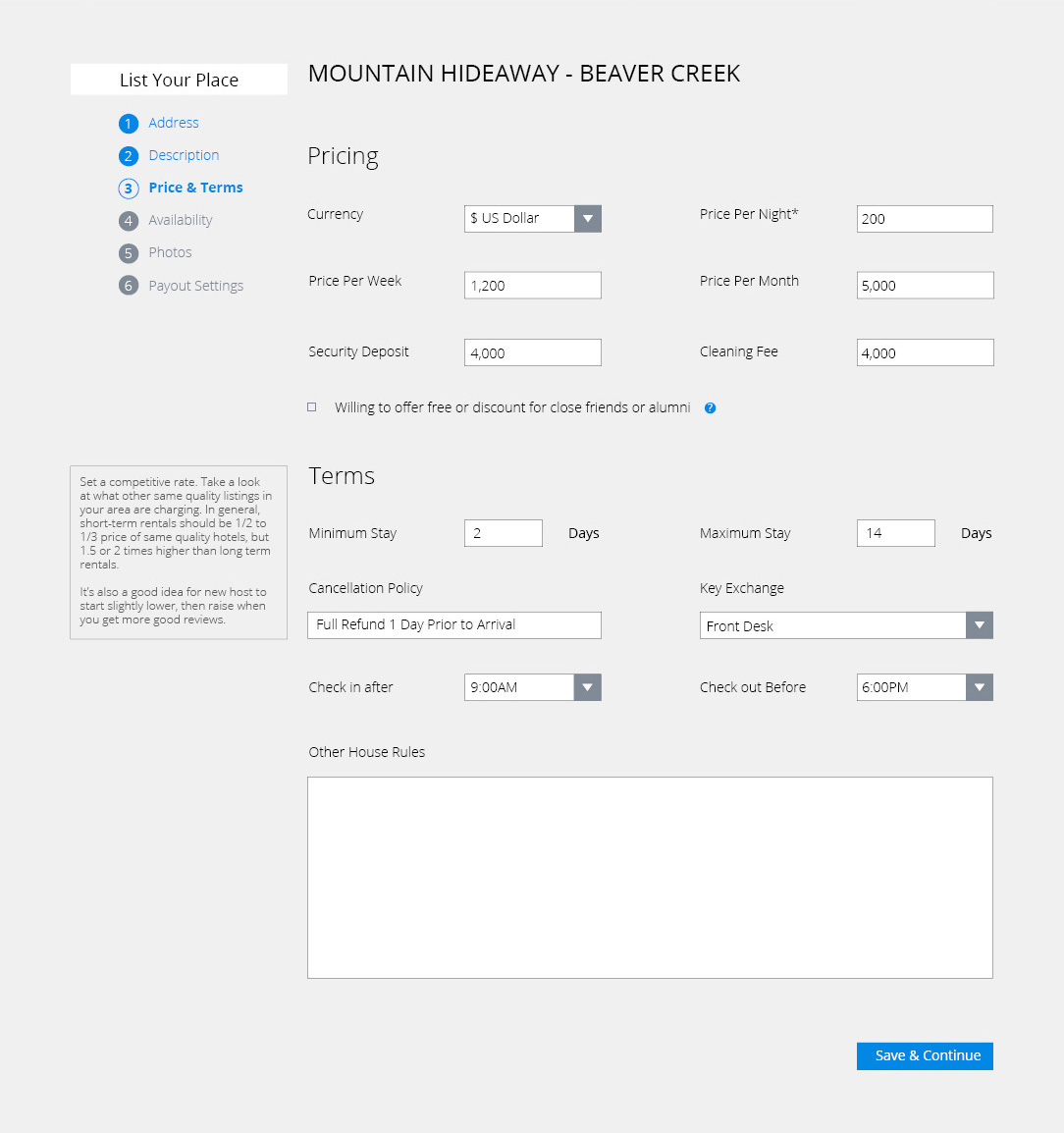This screenshot has height=1133, width=1064.
Task: Click the step 4 Availability circle icon
Action: click(129, 221)
